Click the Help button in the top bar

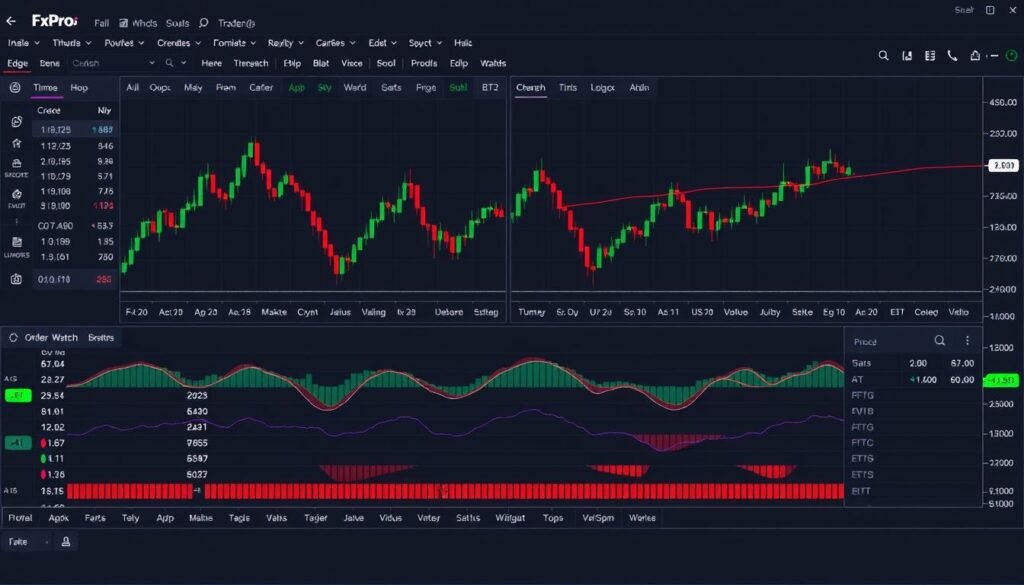coord(291,63)
